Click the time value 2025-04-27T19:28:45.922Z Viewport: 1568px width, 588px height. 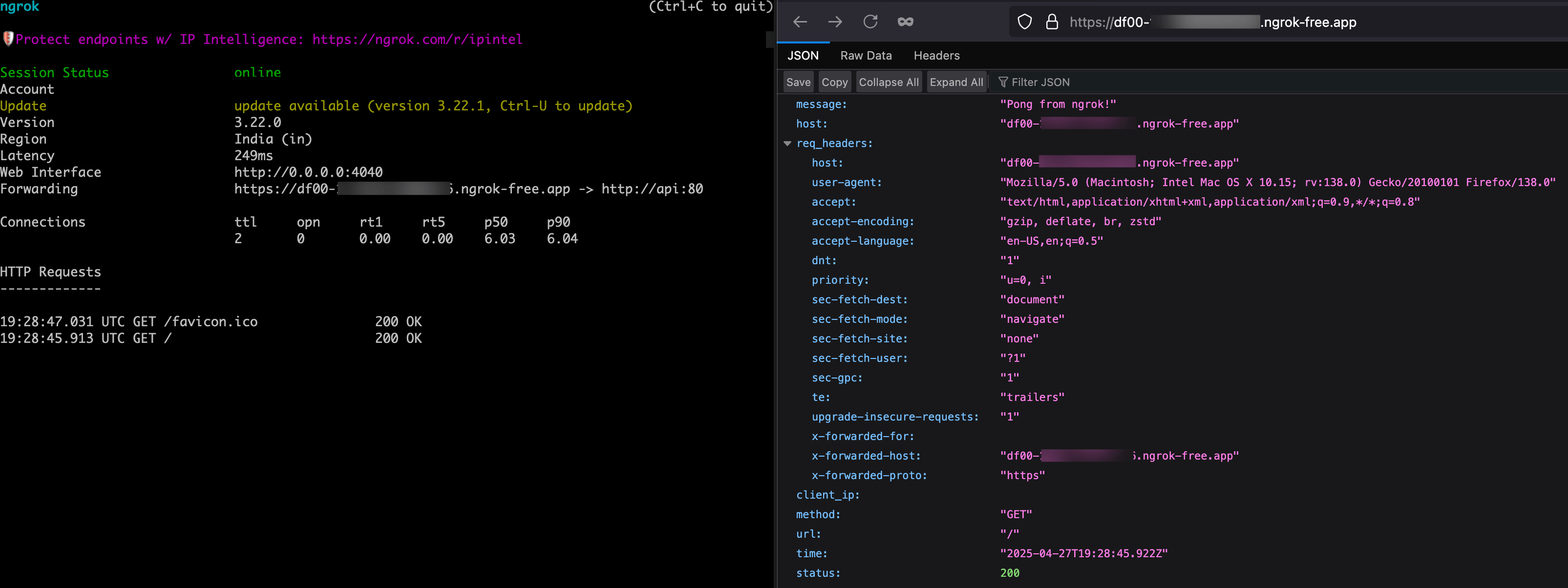click(1083, 553)
